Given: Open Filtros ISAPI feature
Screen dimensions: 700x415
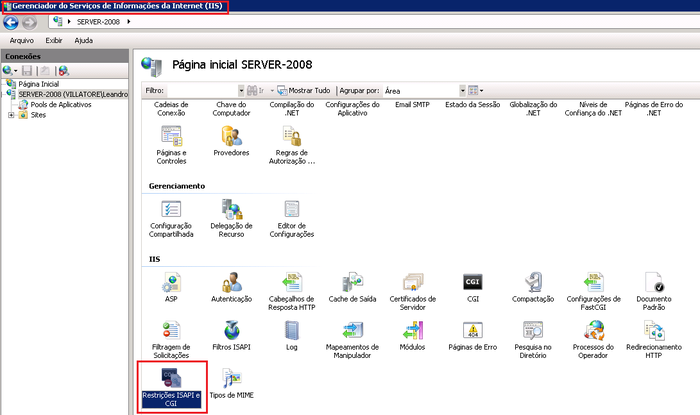Looking at the screenshot, I should (x=231, y=336).
